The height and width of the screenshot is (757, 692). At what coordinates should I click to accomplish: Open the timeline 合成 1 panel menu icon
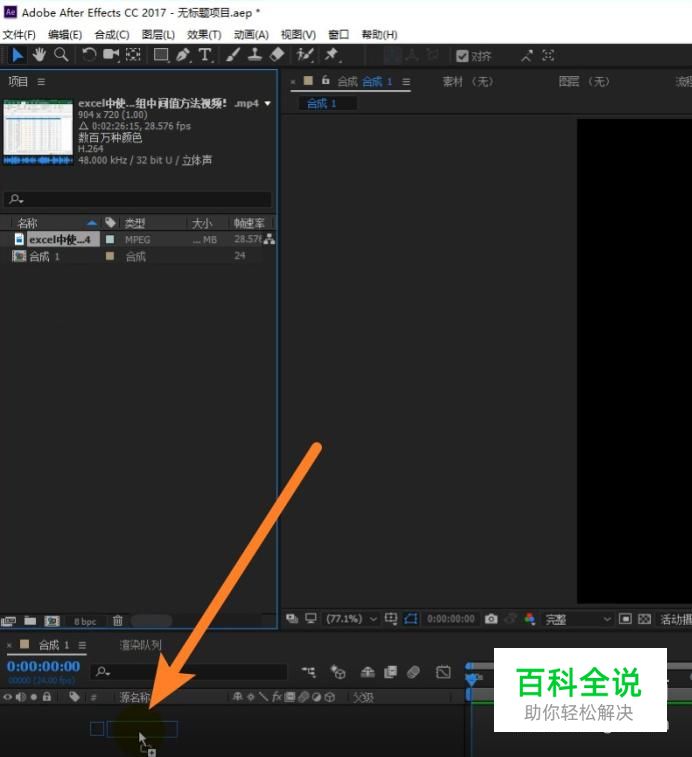click(83, 645)
